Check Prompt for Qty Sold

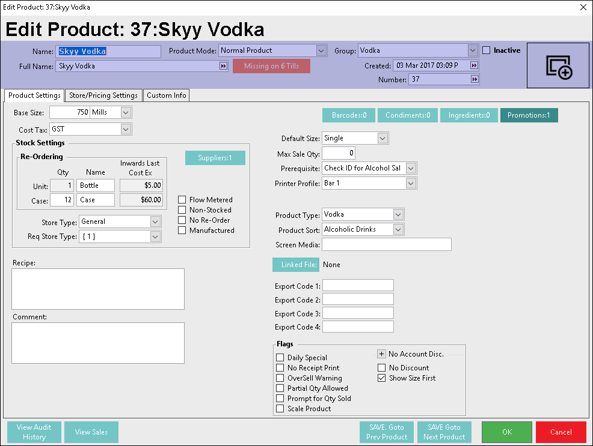pyautogui.click(x=280, y=398)
